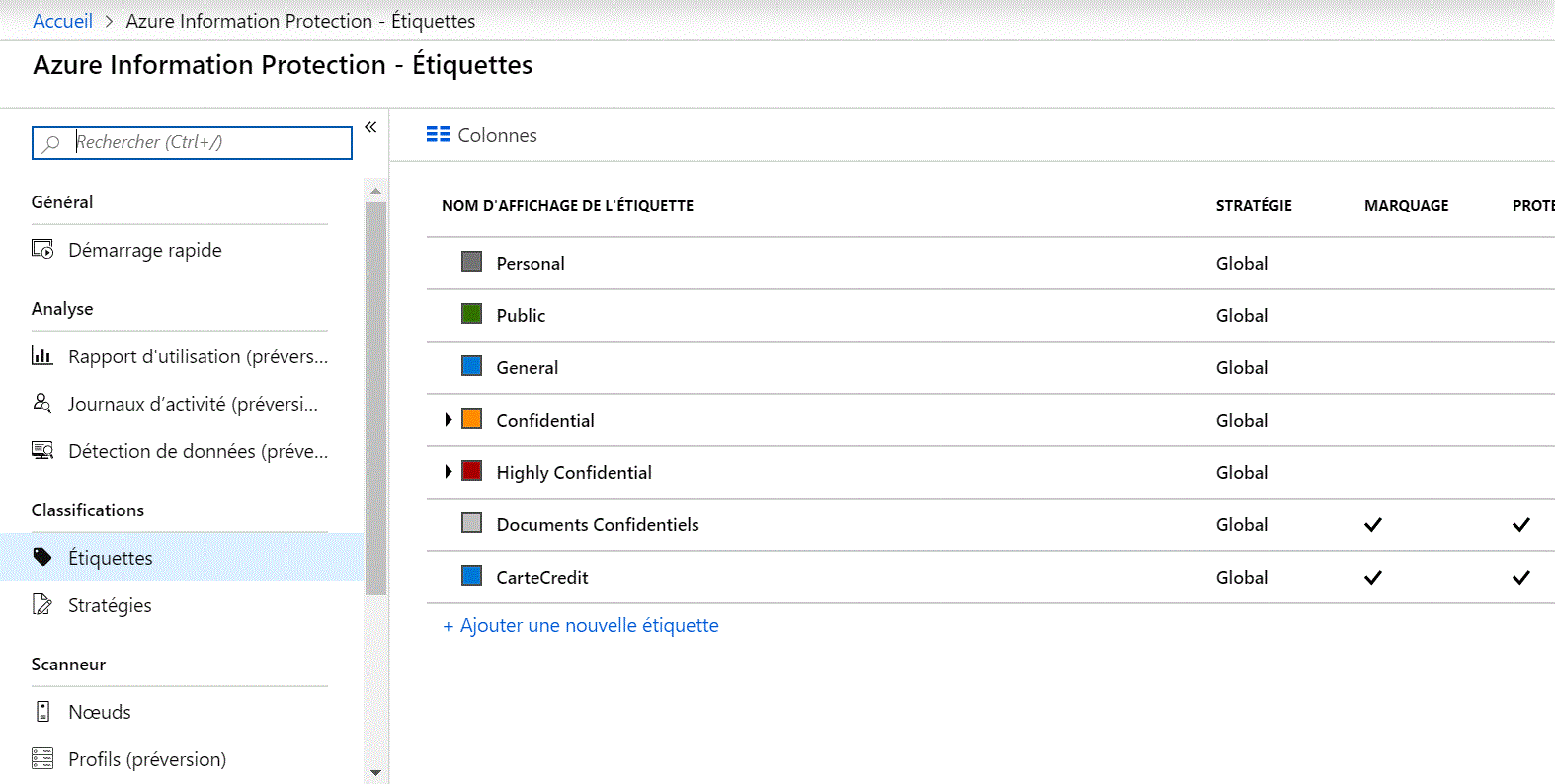
Task: Click the sidebar scrollbar up arrow
Action: [375, 190]
